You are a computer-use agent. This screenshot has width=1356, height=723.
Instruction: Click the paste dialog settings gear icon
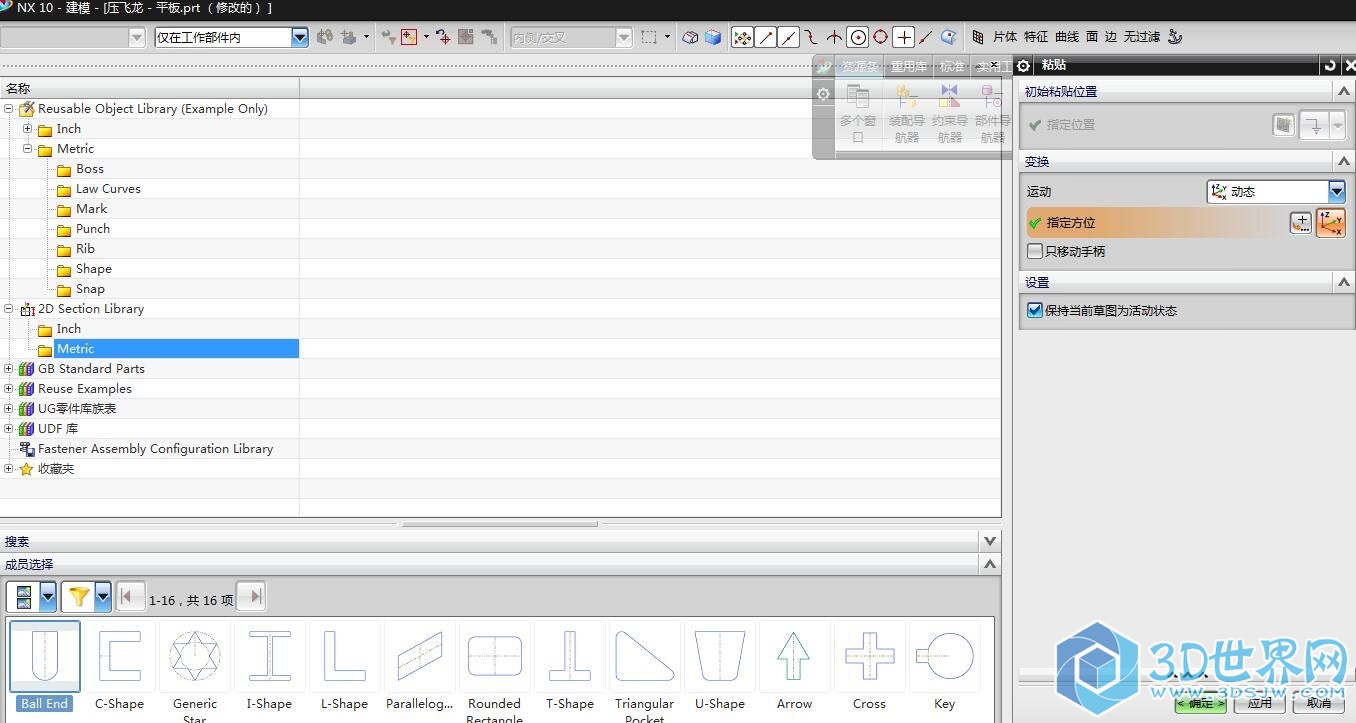(x=1024, y=65)
